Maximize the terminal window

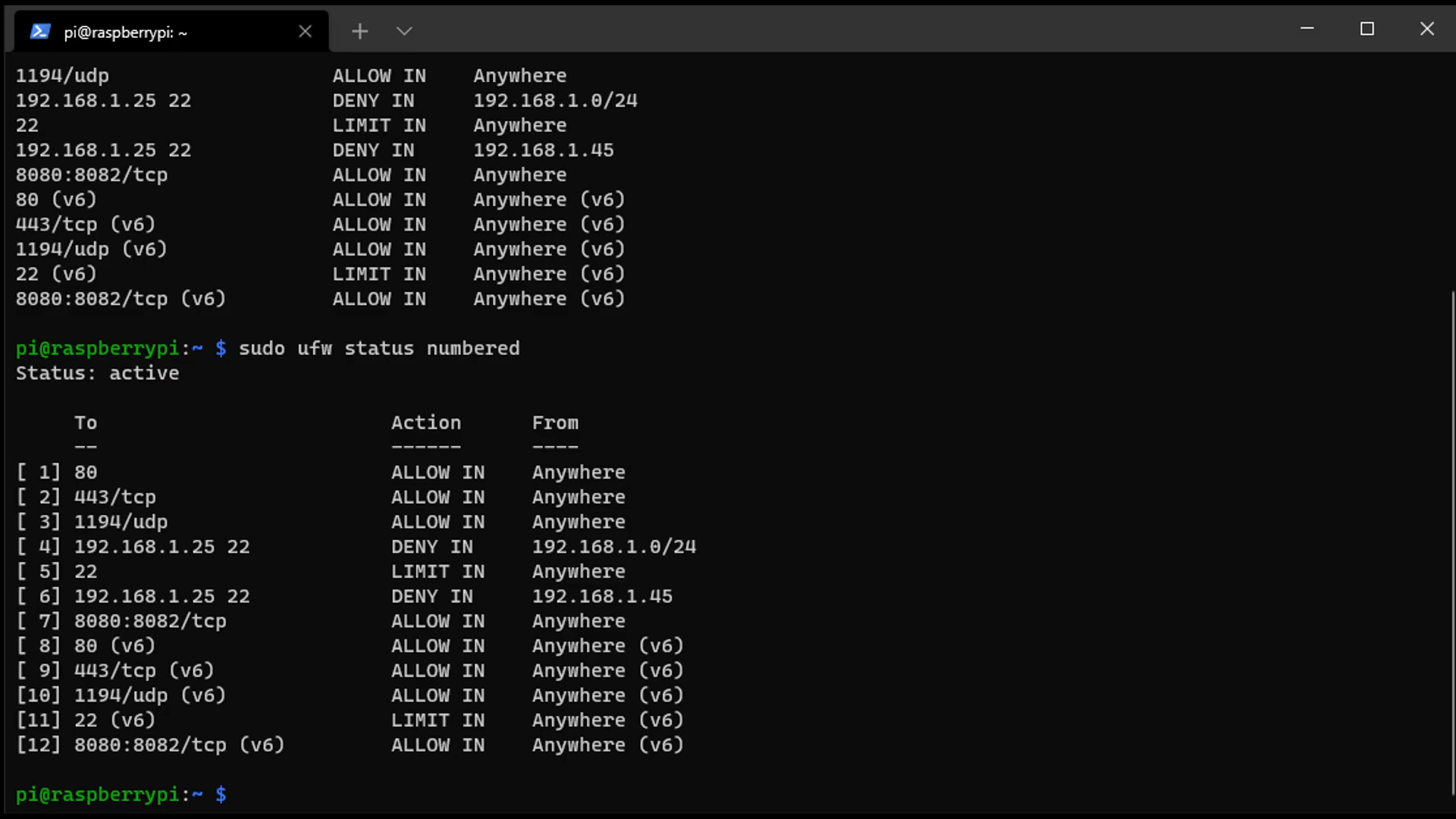point(1367,29)
